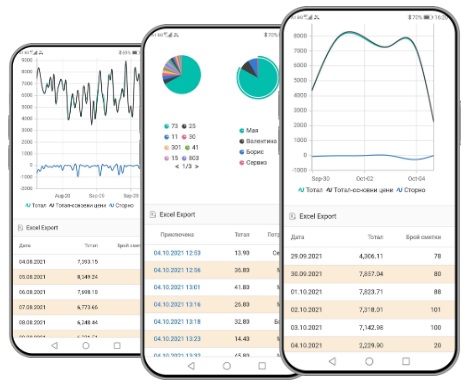
Task: Click the Excel Export file icon on the right phone
Action: [x=292, y=216]
